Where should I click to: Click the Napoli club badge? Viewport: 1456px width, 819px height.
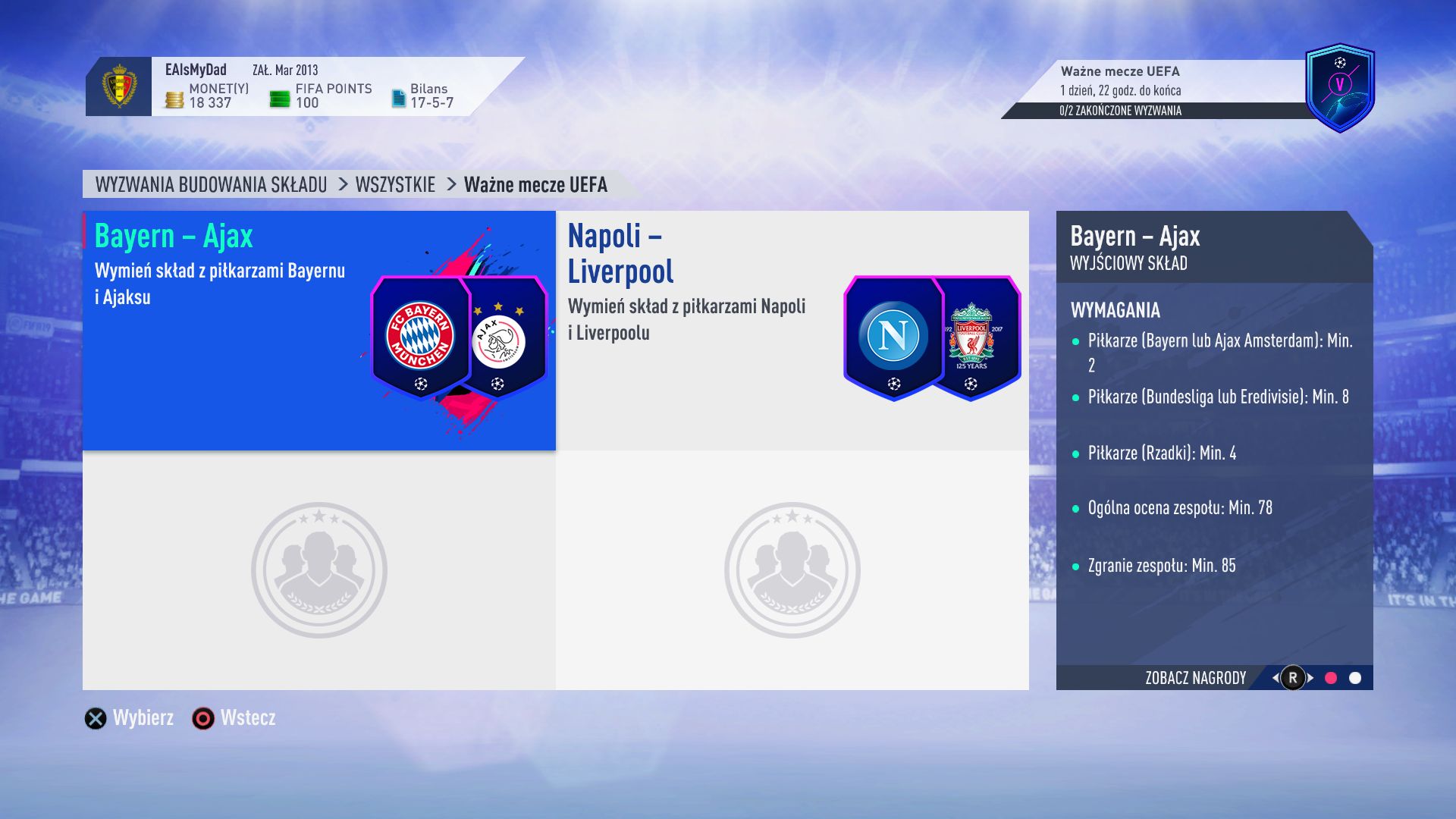pos(893,337)
